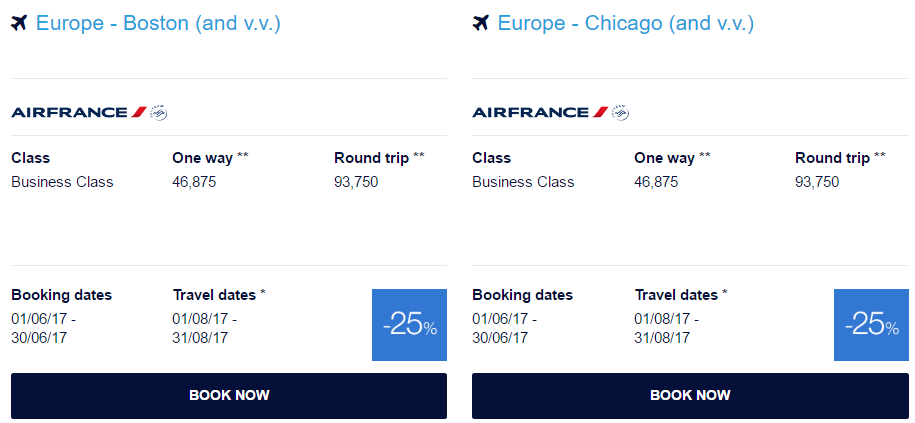This screenshot has width=915, height=423.
Task: Click the Air France logo in Boston card
Action: [x=79, y=112]
